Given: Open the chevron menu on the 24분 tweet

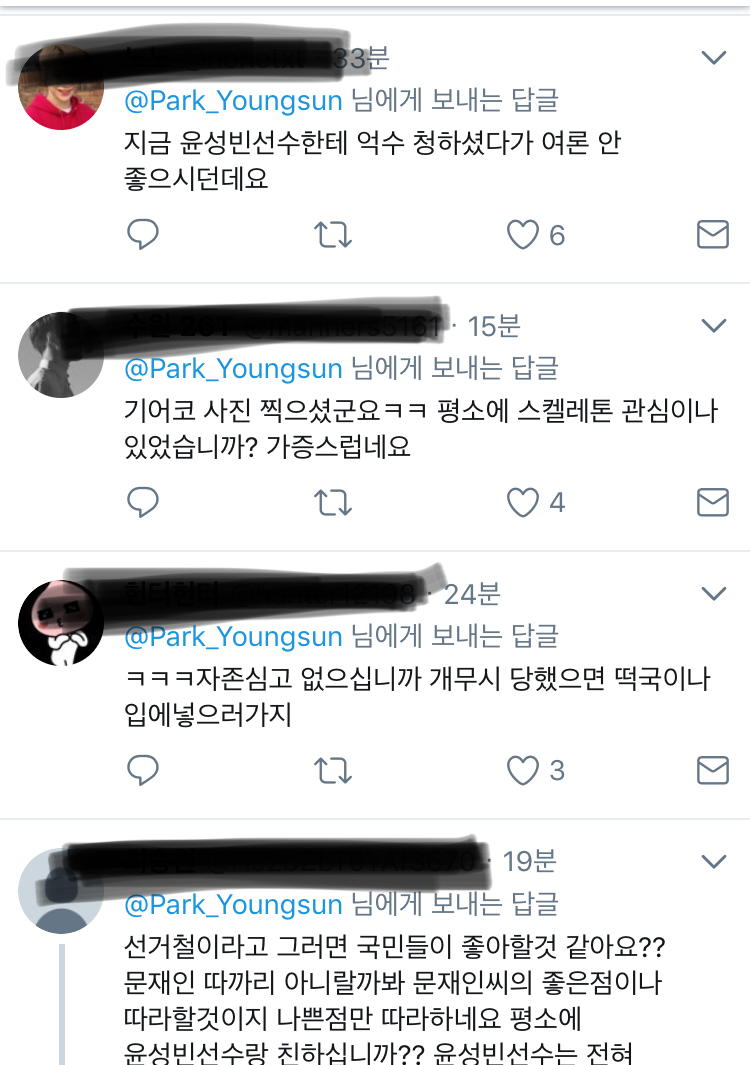Looking at the screenshot, I should [714, 594].
